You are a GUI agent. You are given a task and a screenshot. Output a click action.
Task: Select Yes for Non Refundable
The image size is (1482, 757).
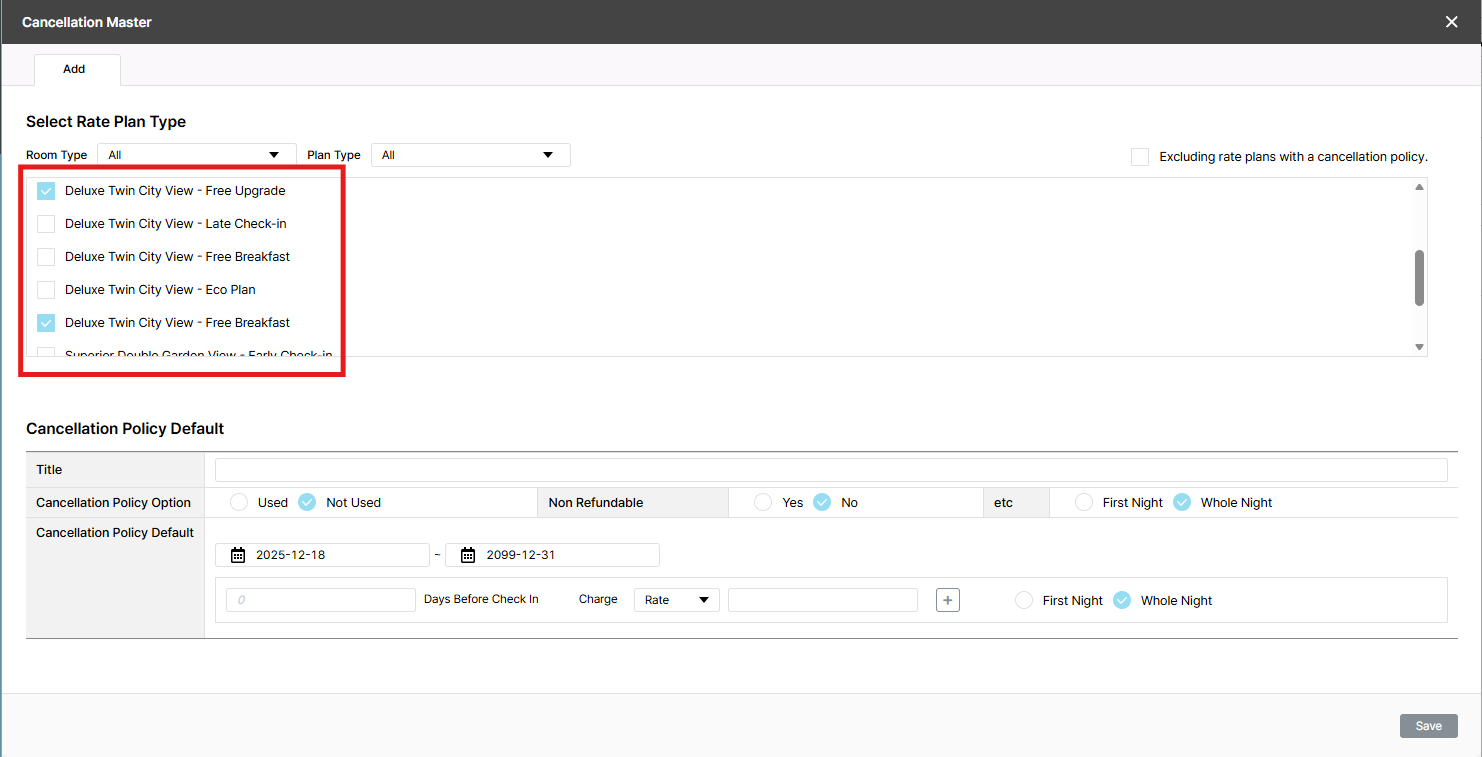pos(763,502)
